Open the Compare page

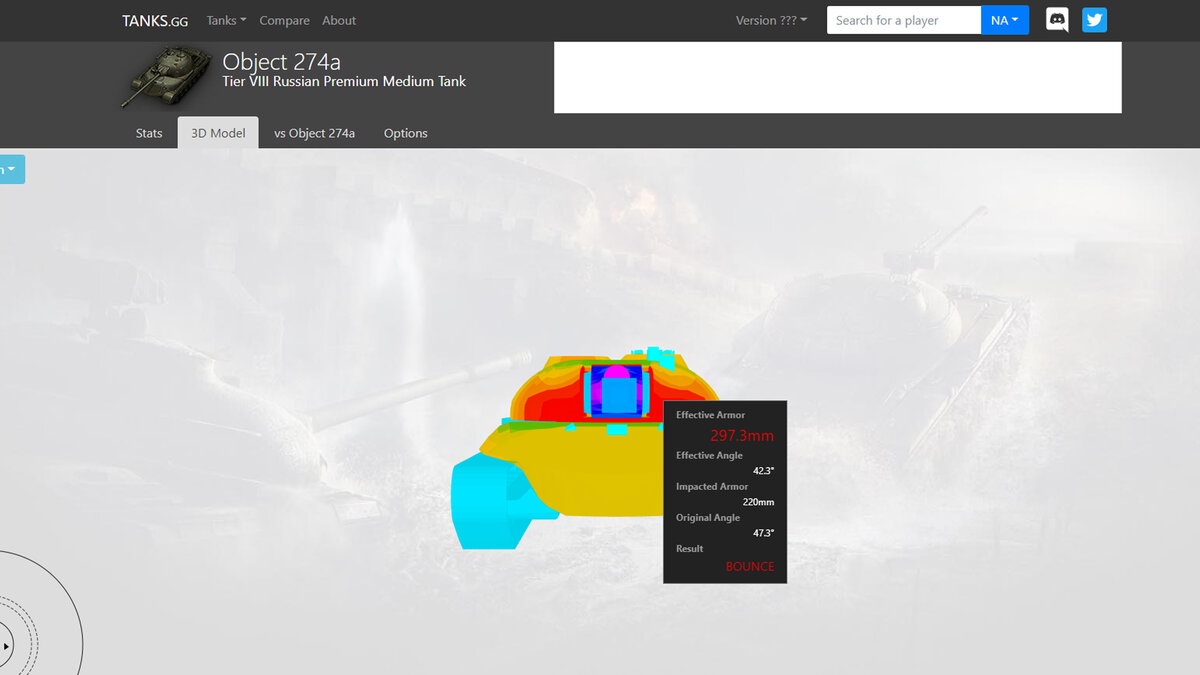(284, 20)
